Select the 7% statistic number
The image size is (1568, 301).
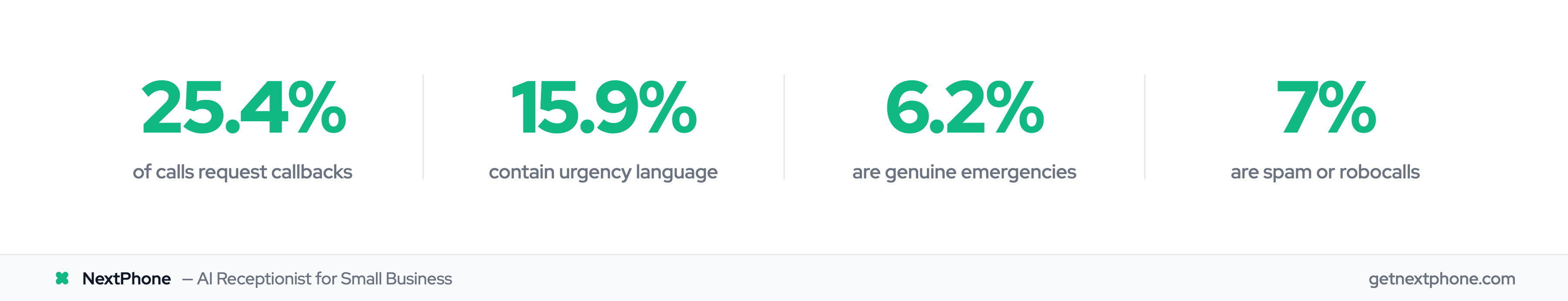click(1325, 108)
